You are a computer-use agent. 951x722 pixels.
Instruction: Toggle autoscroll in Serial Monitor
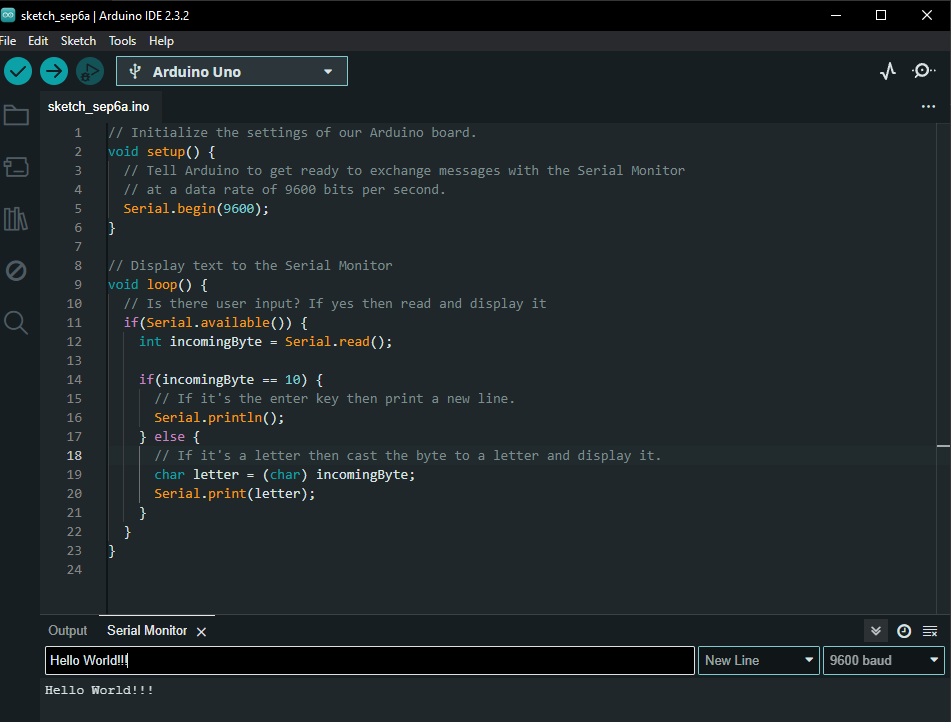click(876, 631)
